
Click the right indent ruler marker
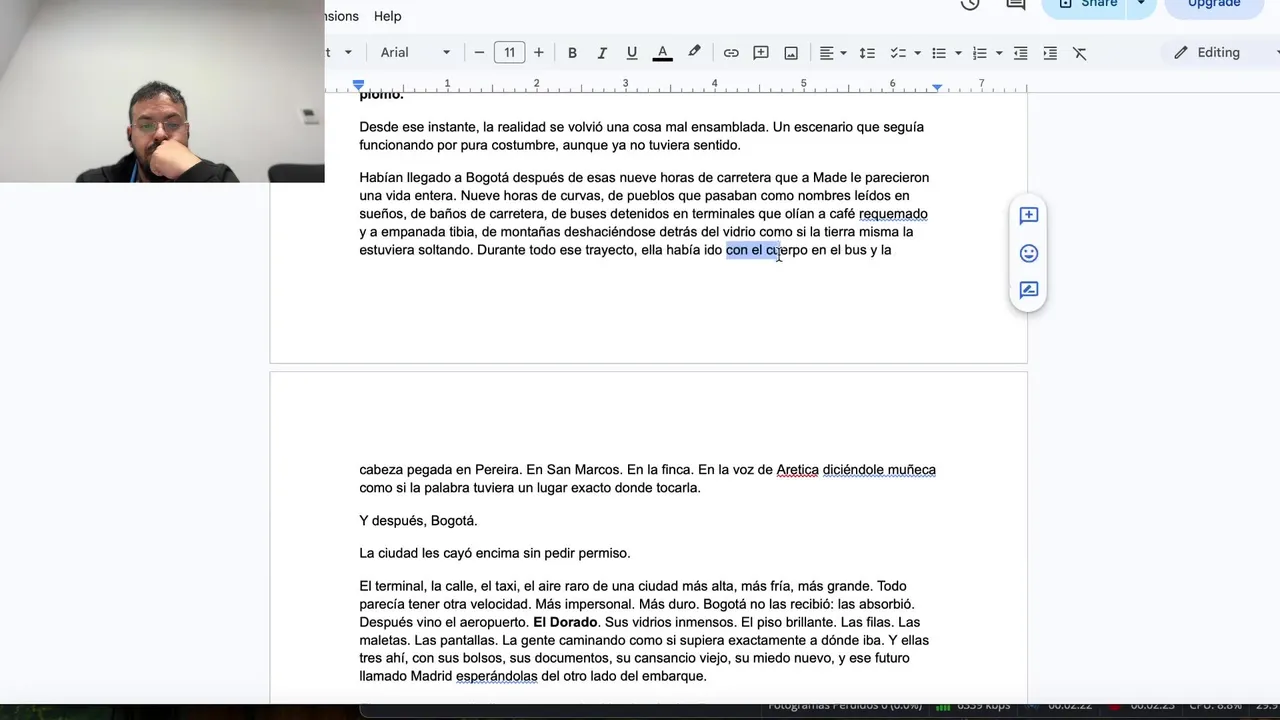(x=937, y=88)
